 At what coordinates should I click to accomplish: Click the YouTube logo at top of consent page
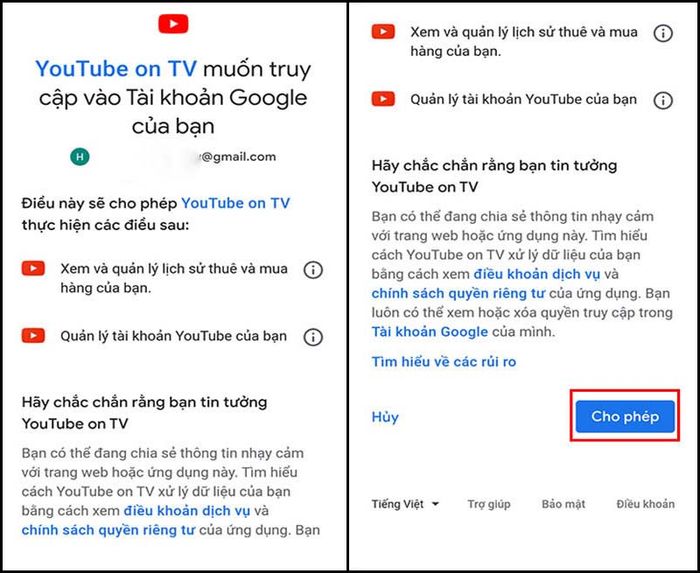(173, 24)
